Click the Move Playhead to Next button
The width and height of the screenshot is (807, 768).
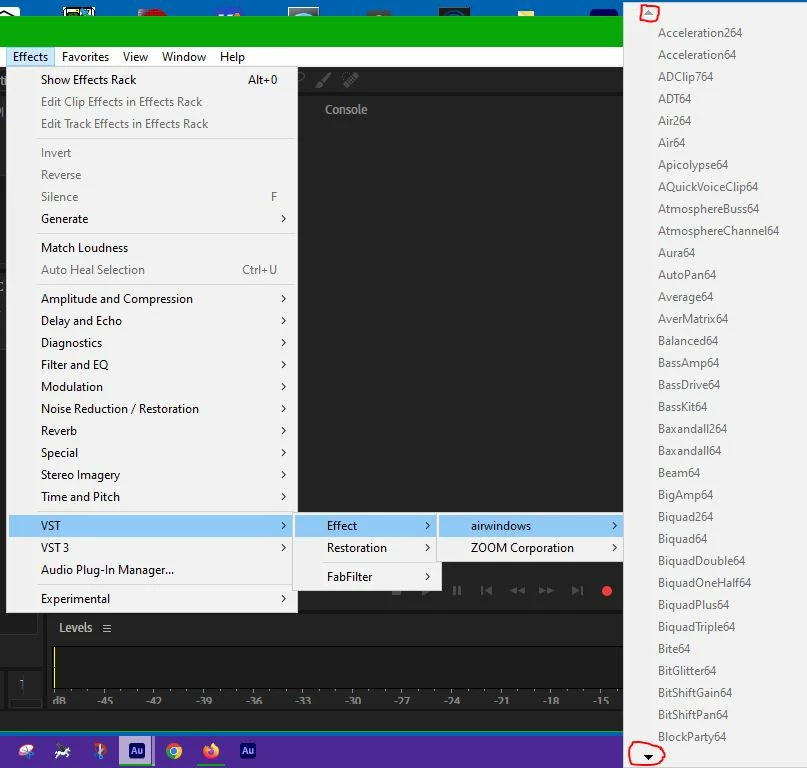point(577,590)
